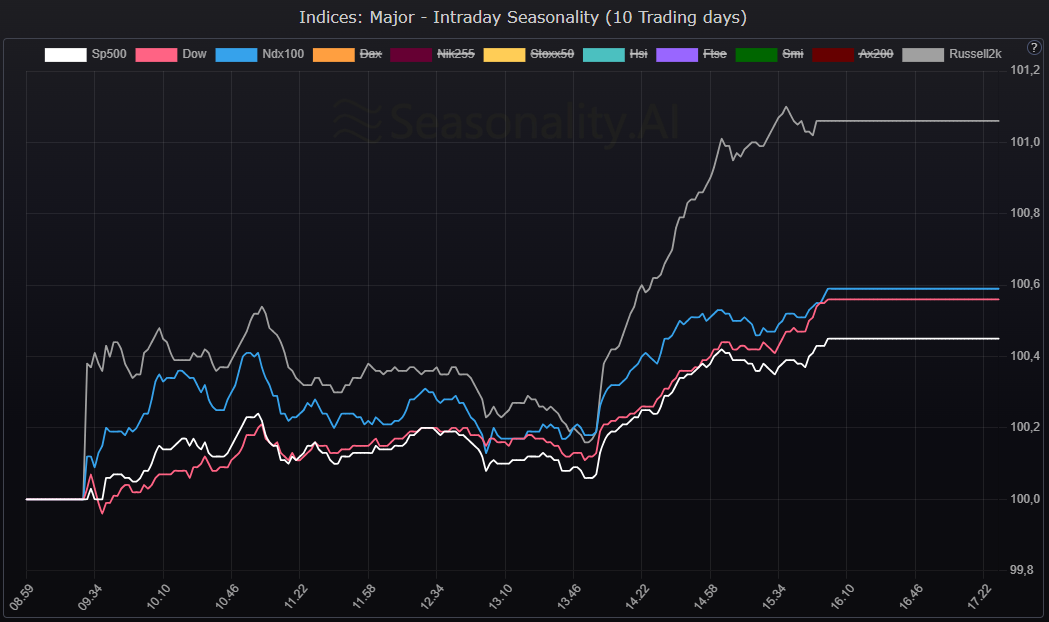Toggle the Ndx100 series label
Viewport: 1049px width, 622px height.
pyautogui.click(x=283, y=54)
